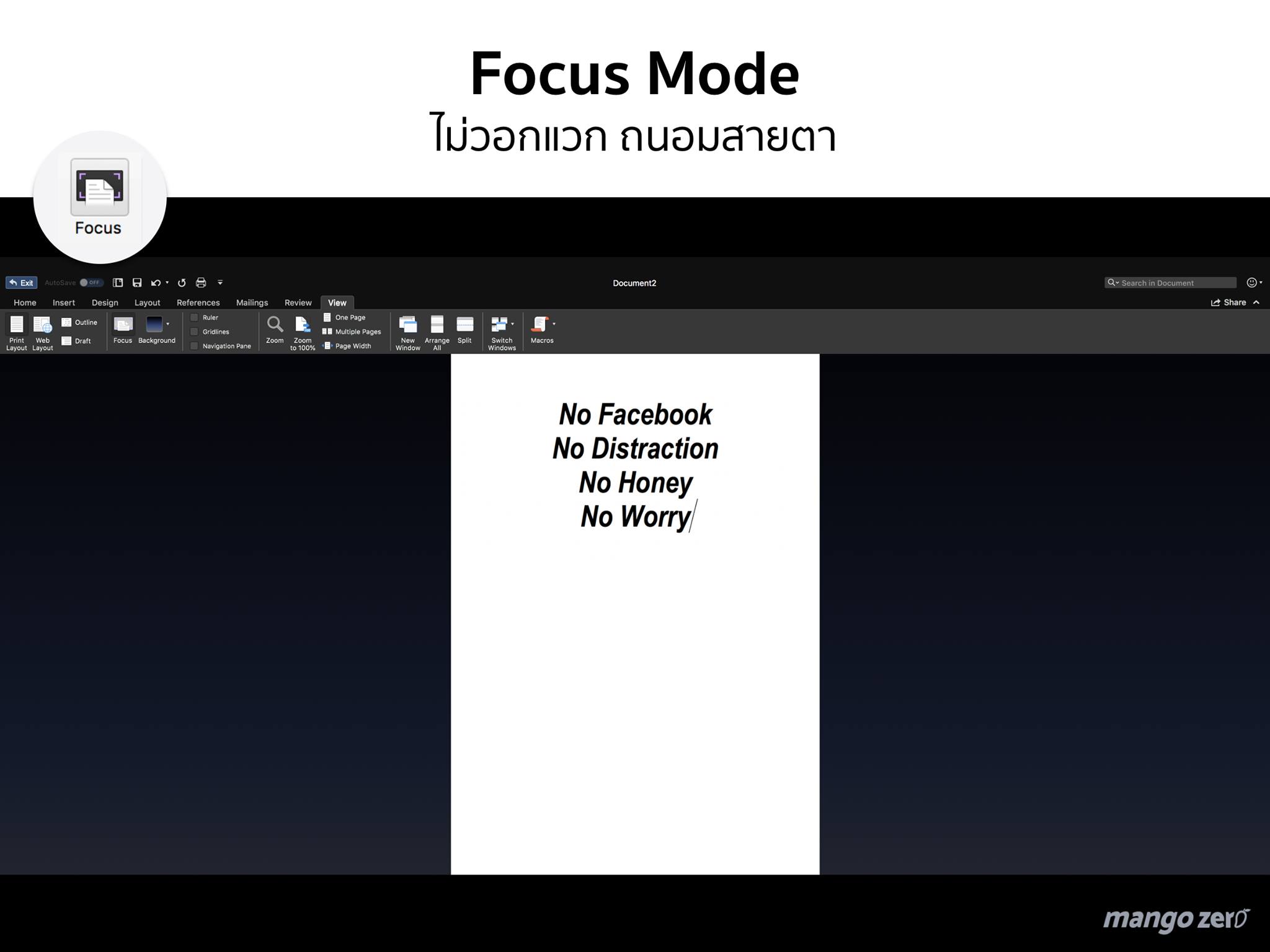Image resolution: width=1270 pixels, height=952 pixels.
Task: Click the Exit focus button
Action: pos(22,283)
